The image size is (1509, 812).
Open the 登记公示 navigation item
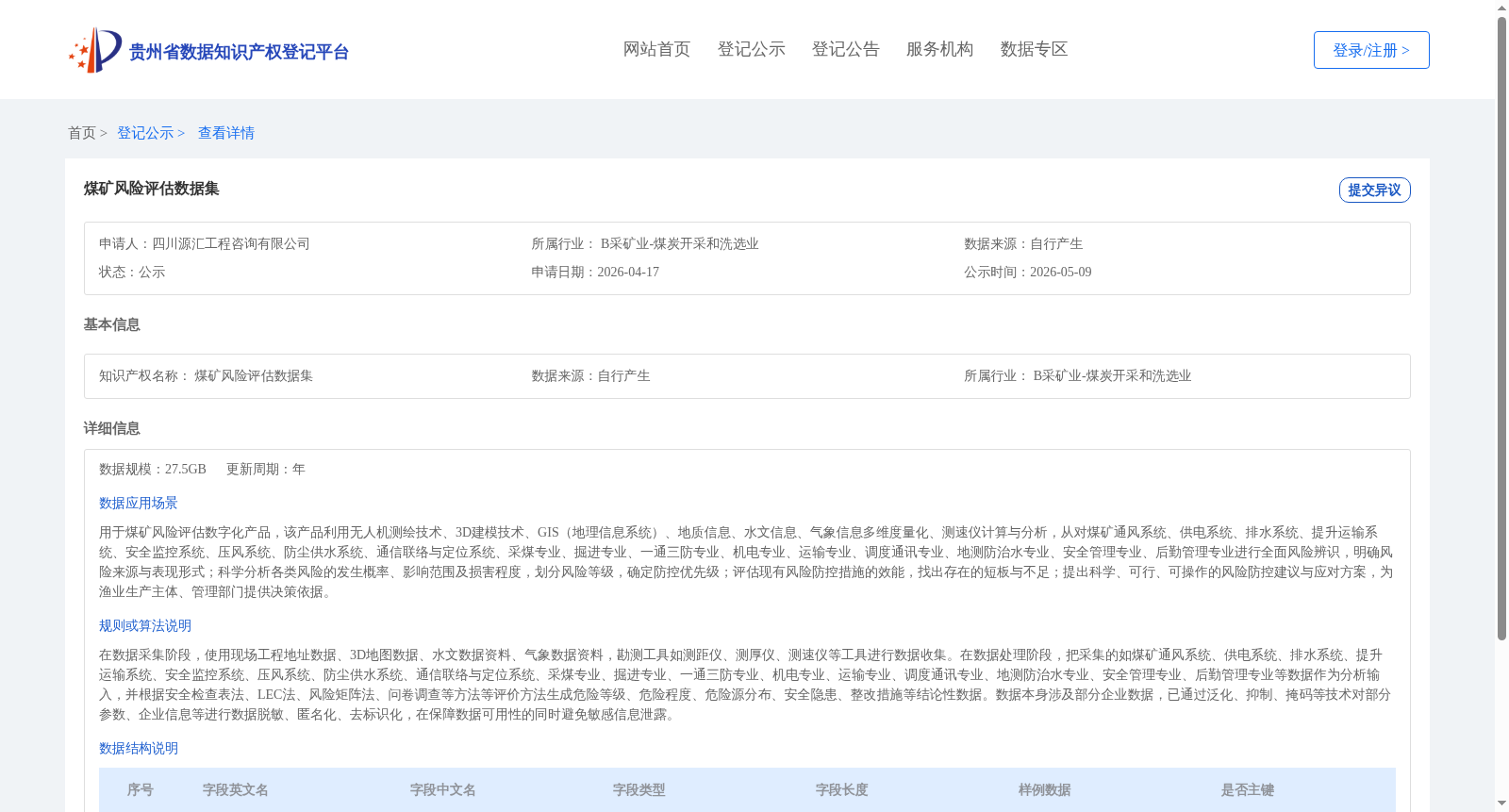point(751,49)
